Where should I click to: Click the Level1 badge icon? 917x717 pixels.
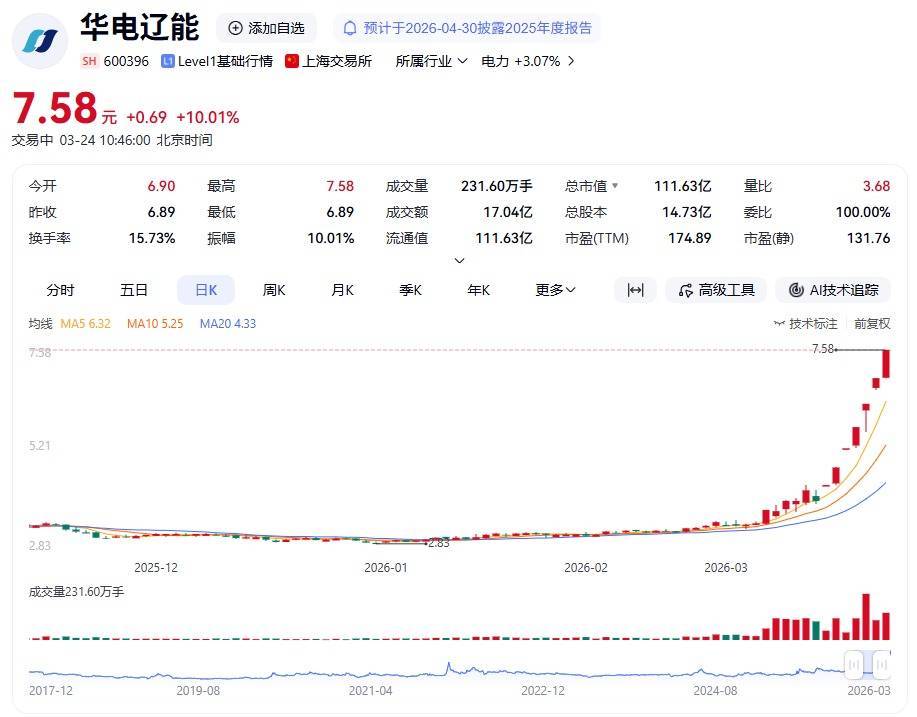pyautogui.click(x=167, y=61)
